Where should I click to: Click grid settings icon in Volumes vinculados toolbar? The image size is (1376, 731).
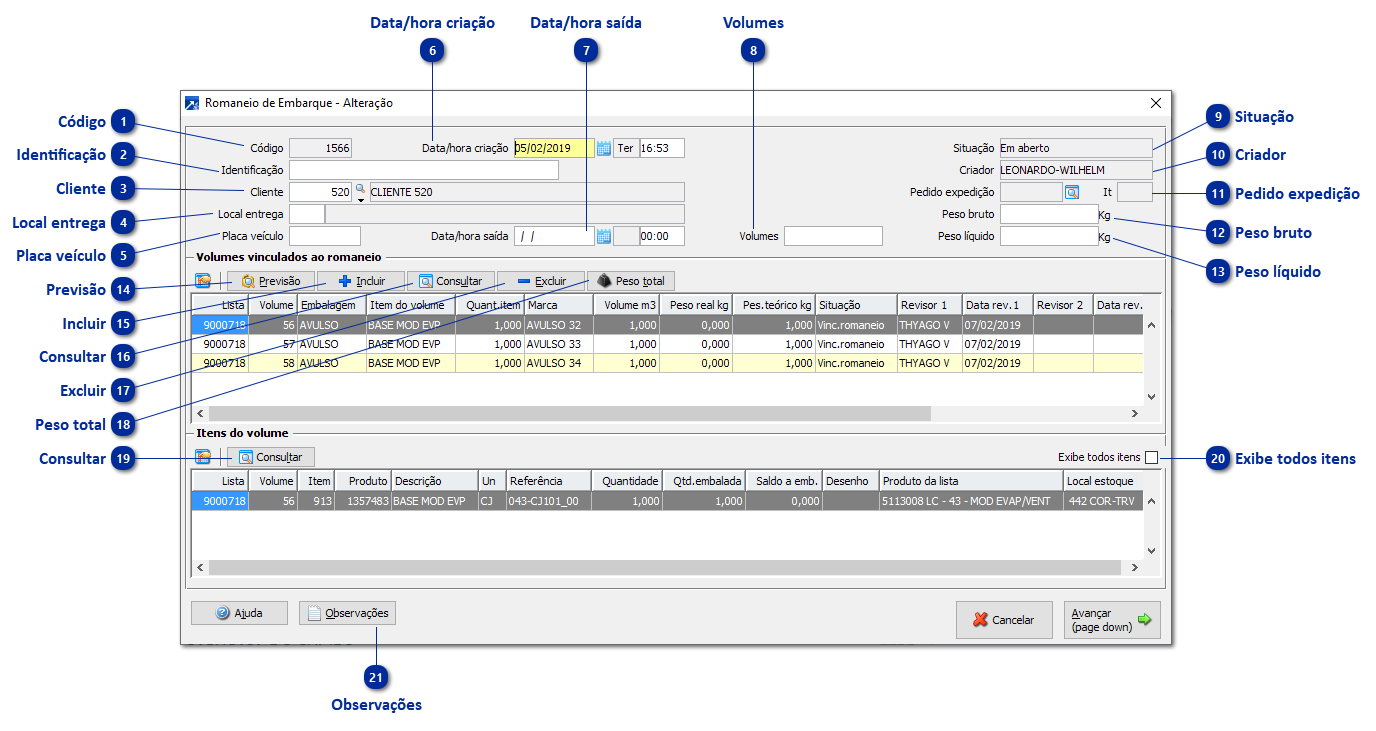(203, 282)
